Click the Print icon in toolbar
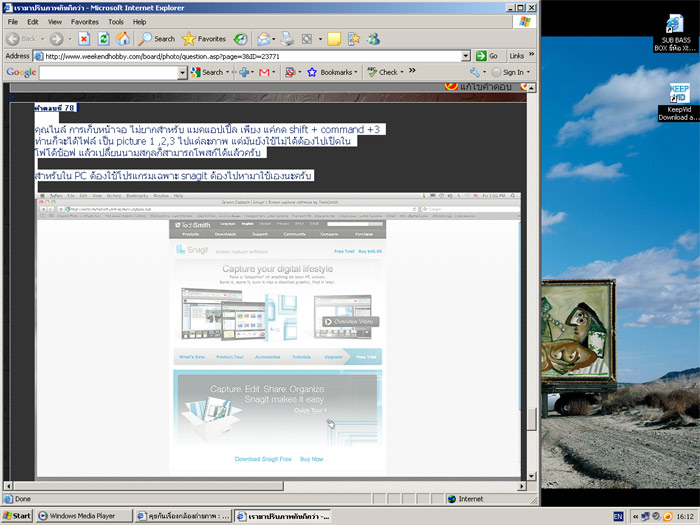700x525 pixels. point(285,39)
